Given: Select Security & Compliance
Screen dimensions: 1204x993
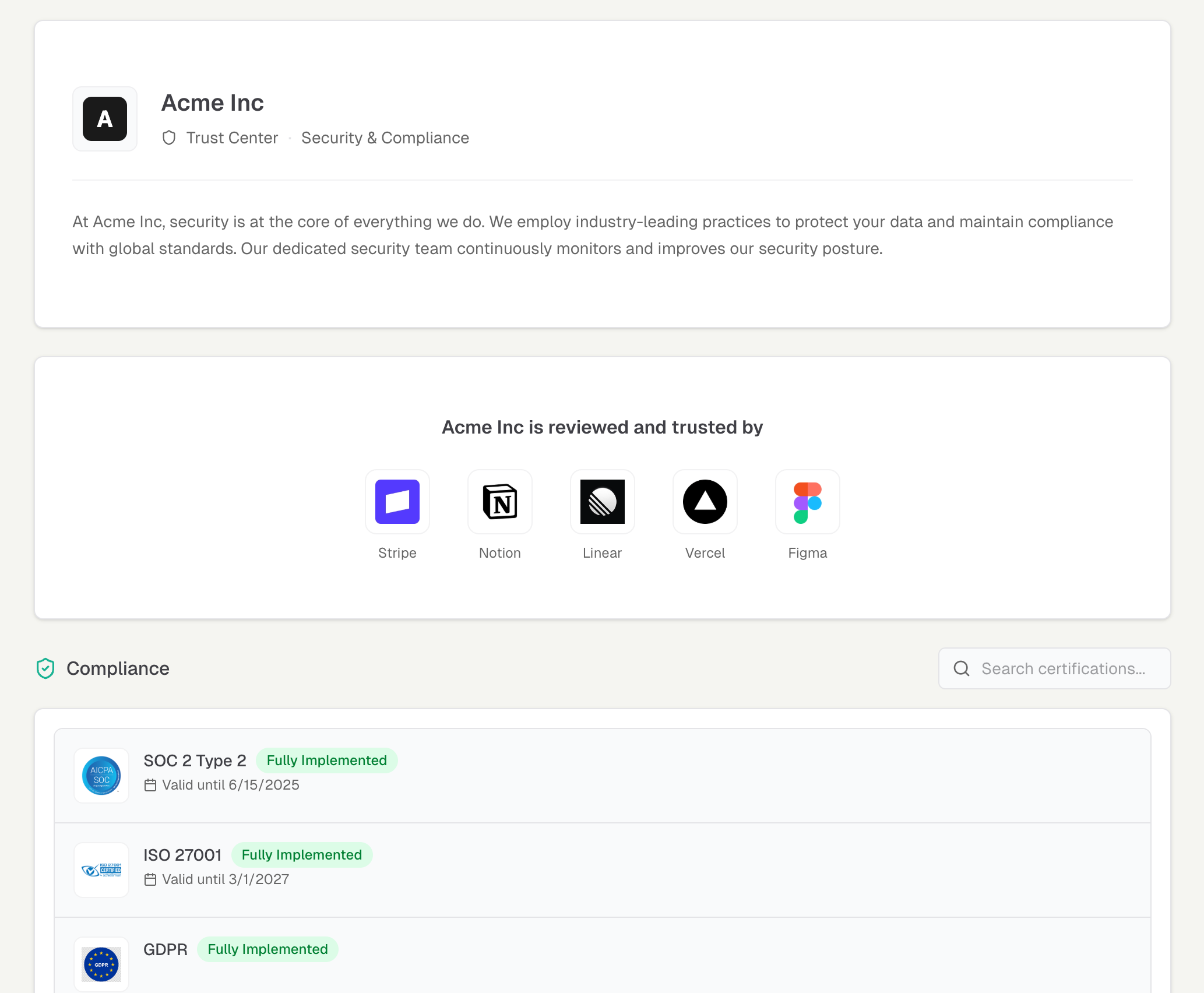Looking at the screenshot, I should click(x=385, y=138).
